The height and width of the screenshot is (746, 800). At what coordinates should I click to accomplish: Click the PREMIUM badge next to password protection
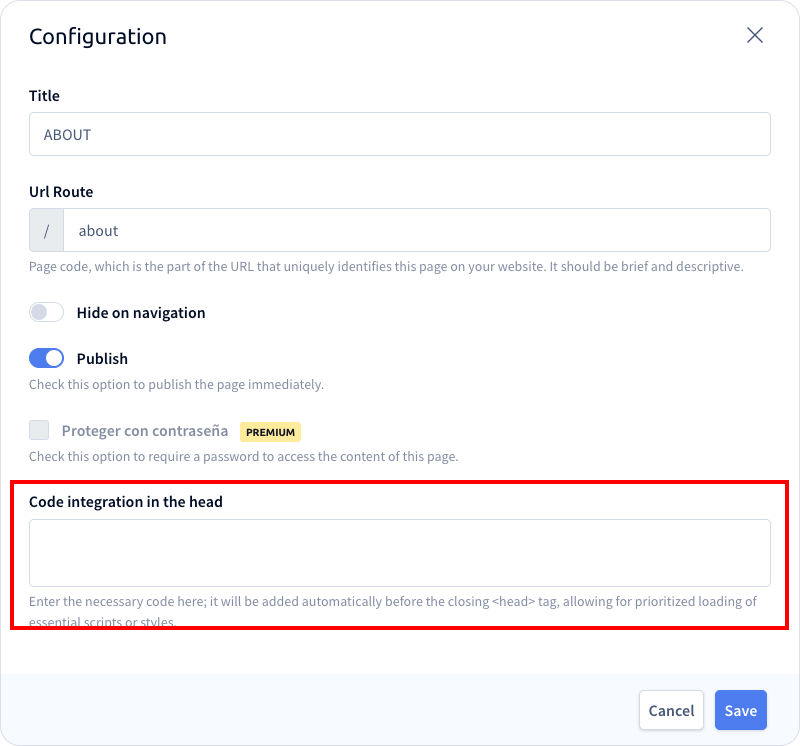tap(270, 431)
